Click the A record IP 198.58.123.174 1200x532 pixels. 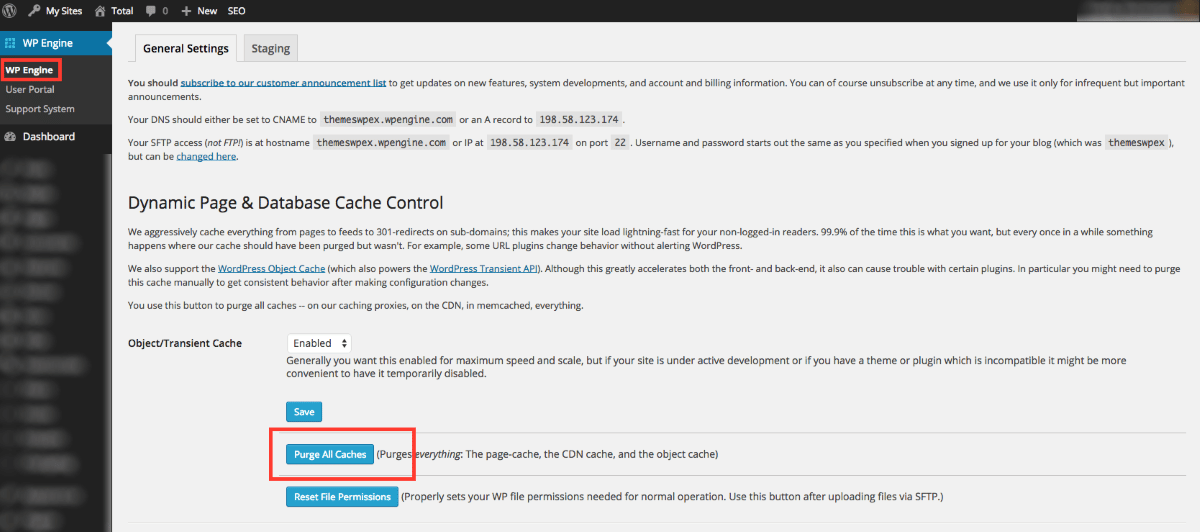click(x=579, y=119)
